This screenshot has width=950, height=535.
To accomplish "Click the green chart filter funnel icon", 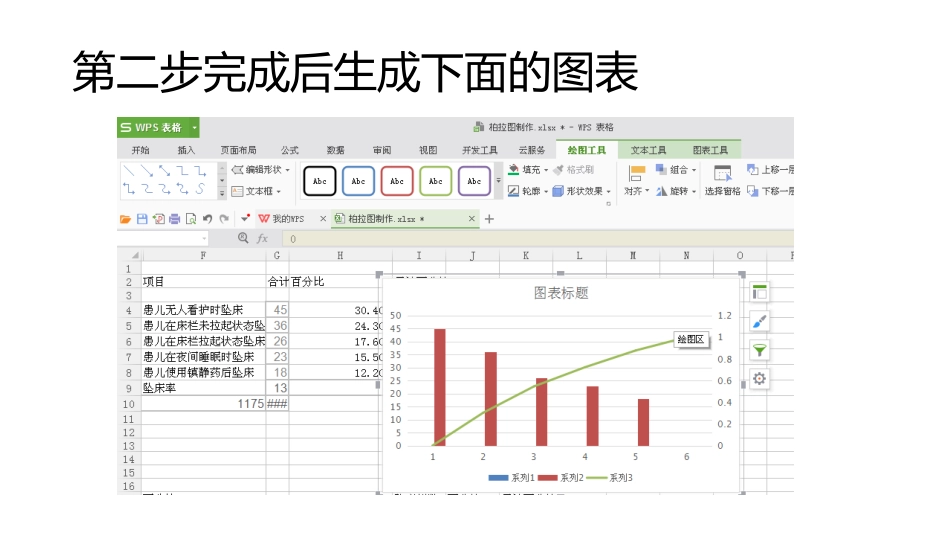I will pyautogui.click(x=760, y=350).
